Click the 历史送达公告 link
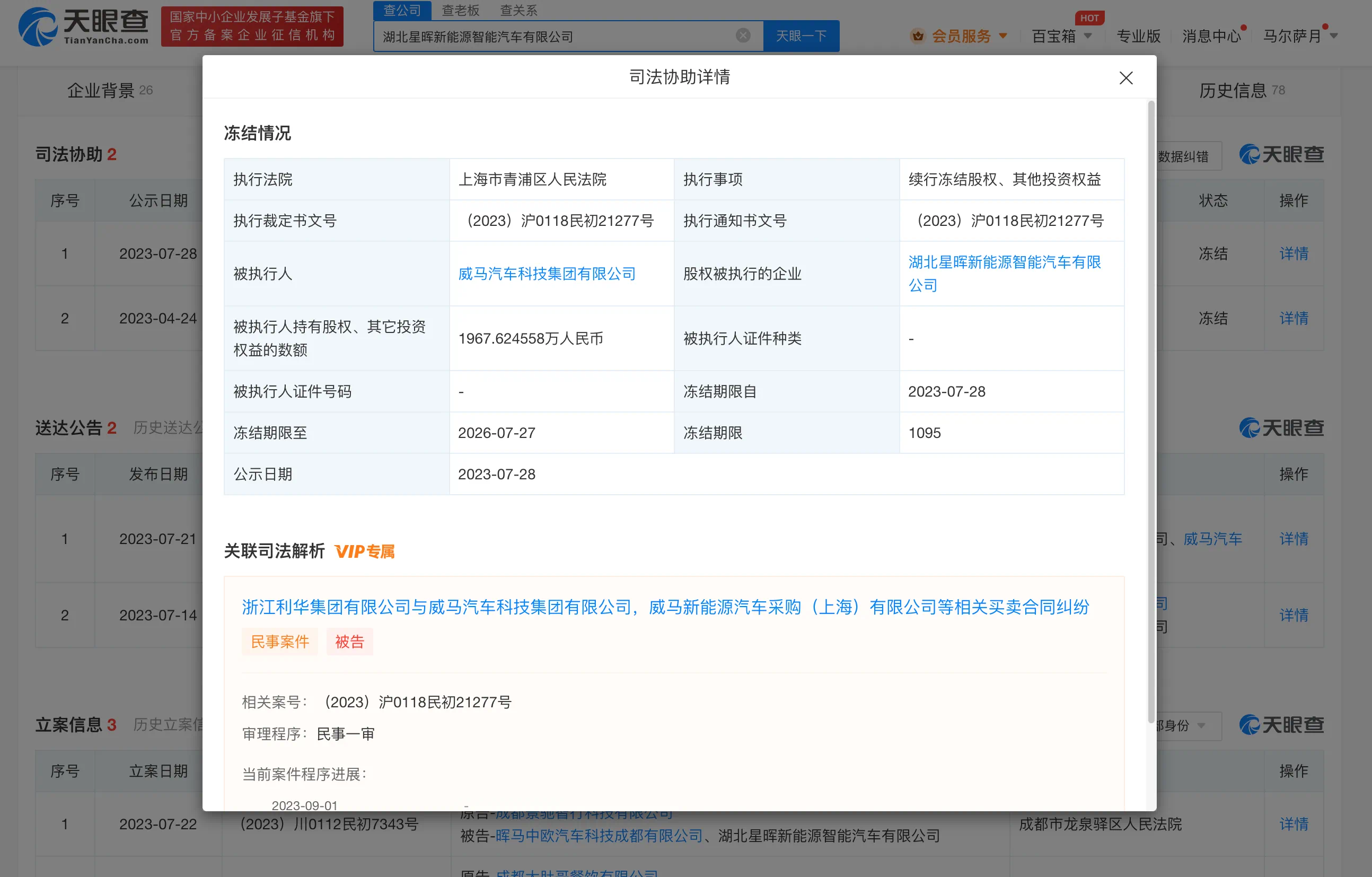Screen dimensions: 1372x877 [x=168, y=427]
